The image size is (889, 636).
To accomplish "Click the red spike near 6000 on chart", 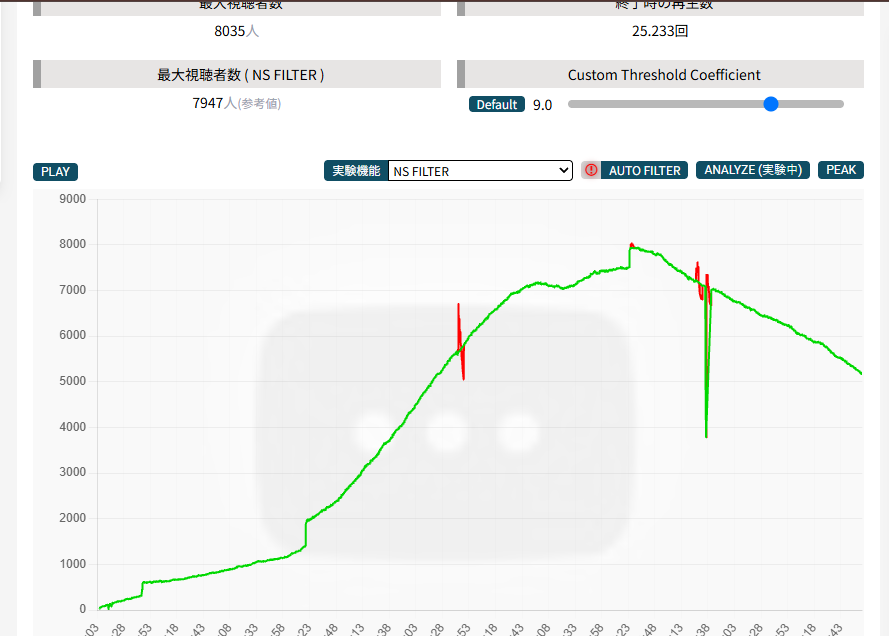I will tap(460, 341).
